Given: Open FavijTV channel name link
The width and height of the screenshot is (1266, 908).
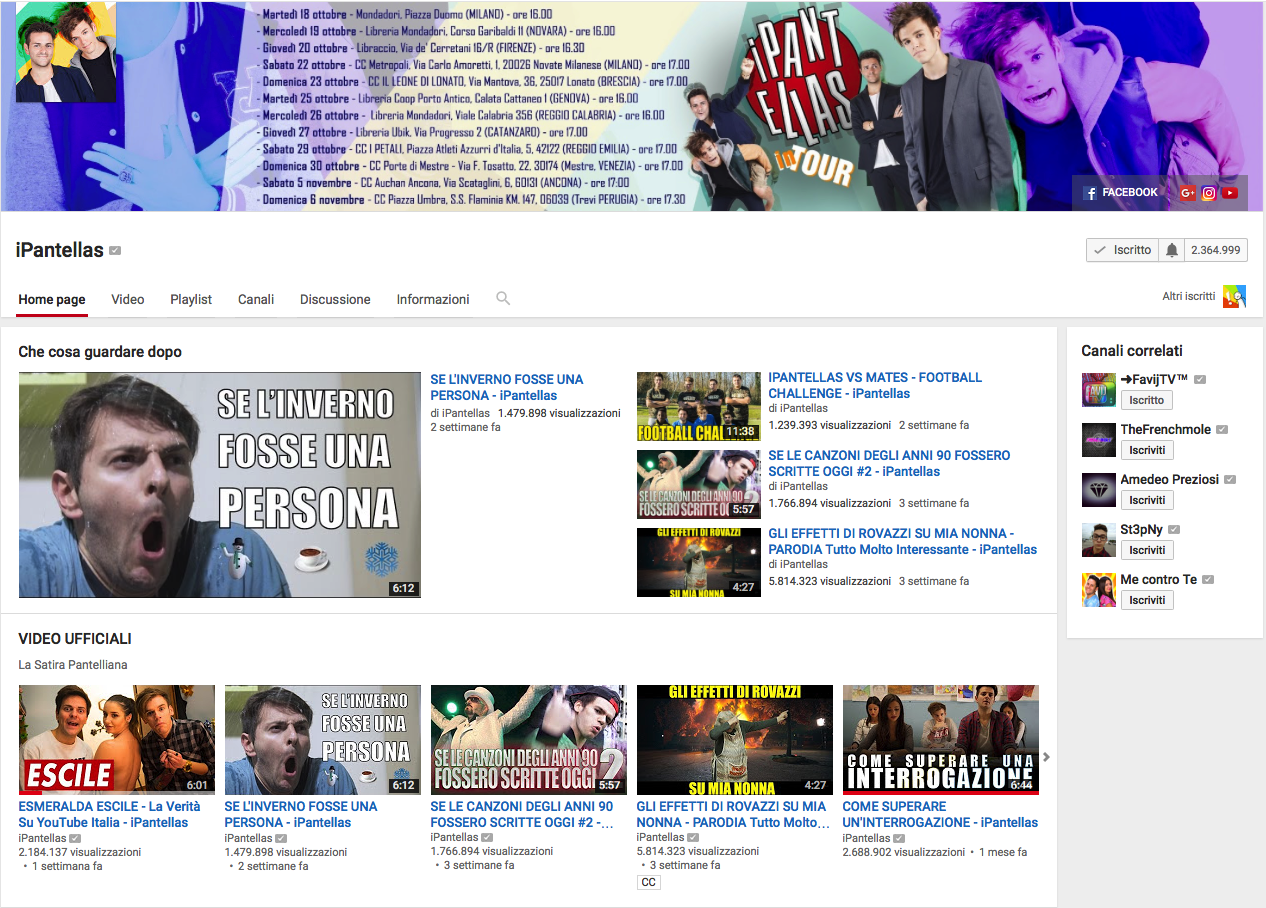Looking at the screenshot, I should click(x=1154, y=379).
